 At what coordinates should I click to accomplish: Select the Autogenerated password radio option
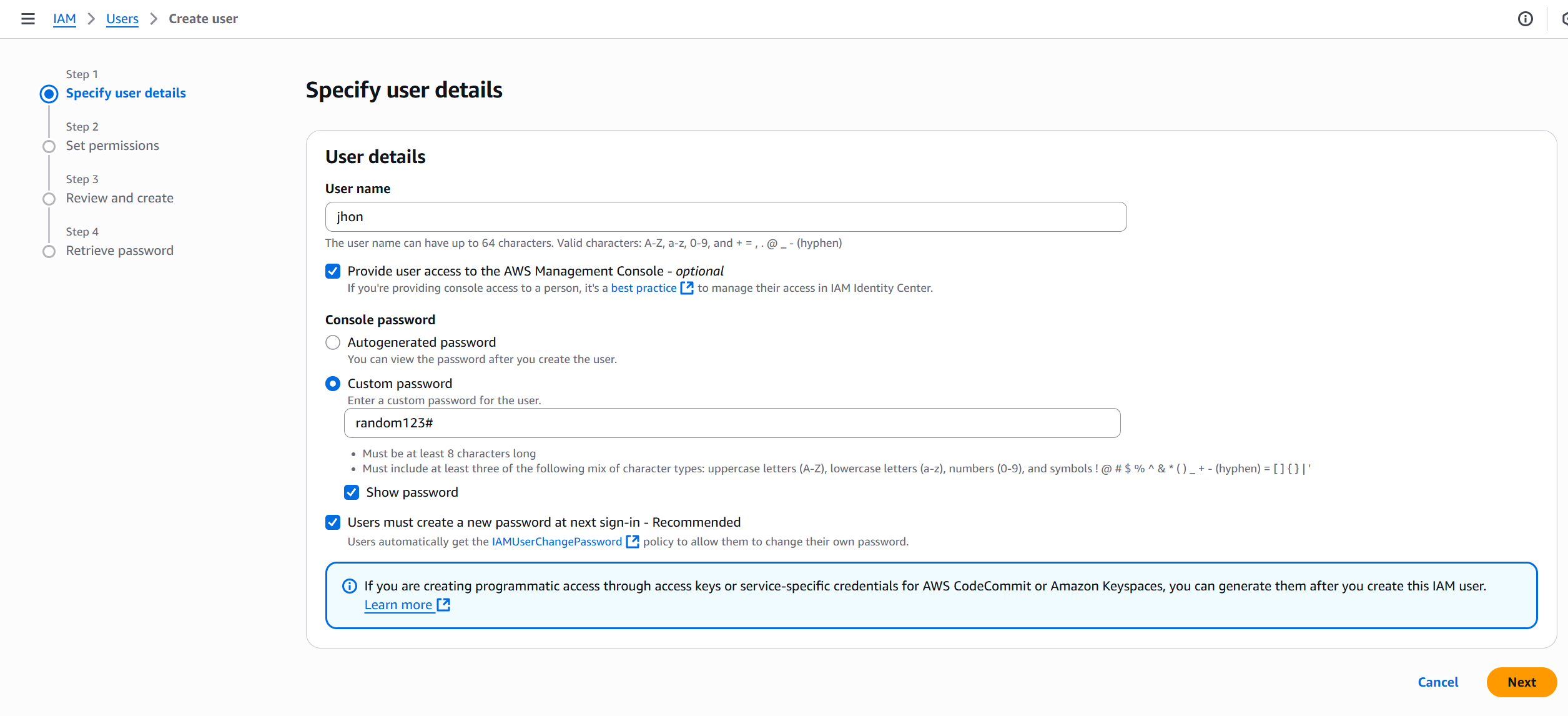333,342
